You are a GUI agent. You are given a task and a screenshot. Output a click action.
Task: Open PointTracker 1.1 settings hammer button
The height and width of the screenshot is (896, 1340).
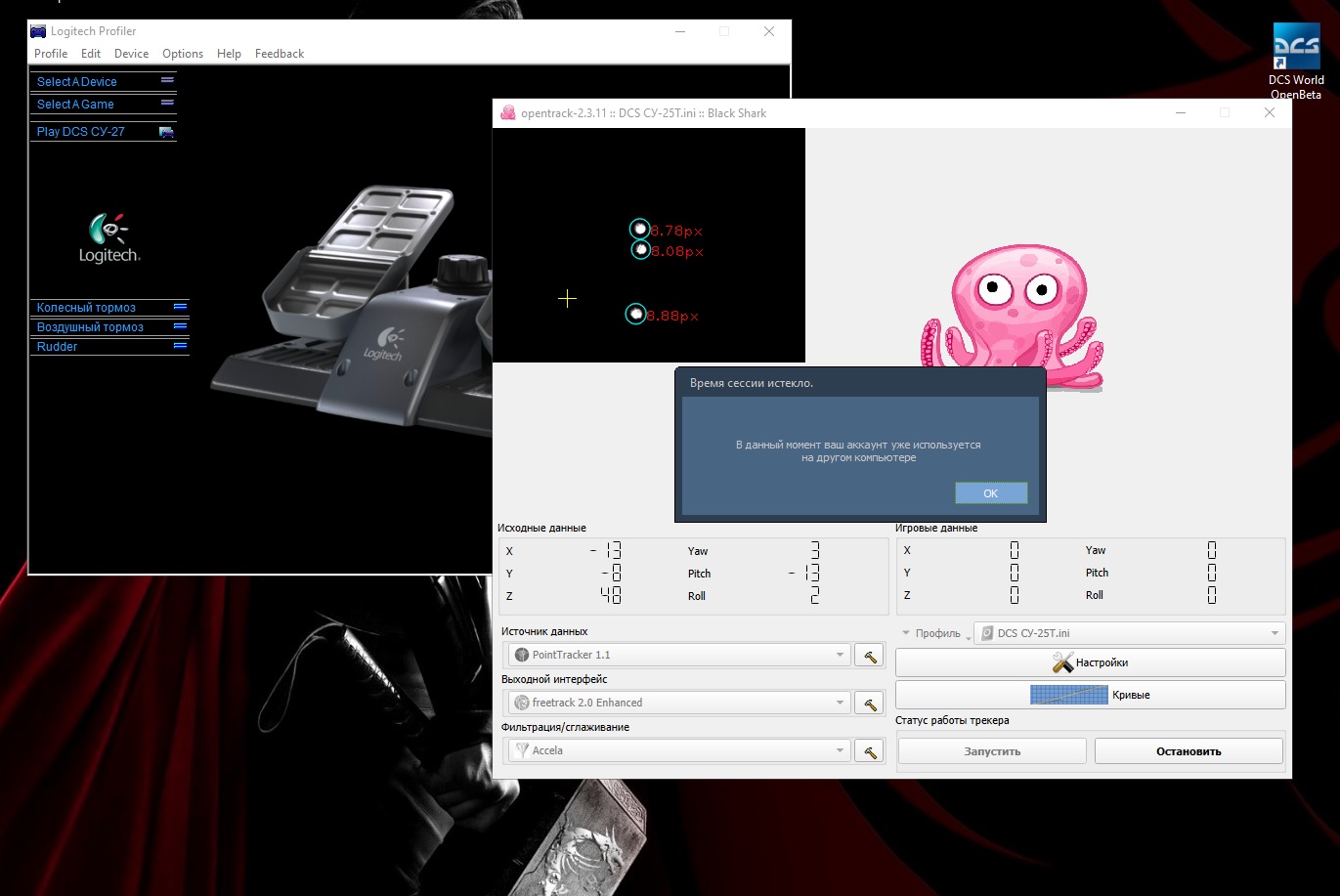[869, 655]
